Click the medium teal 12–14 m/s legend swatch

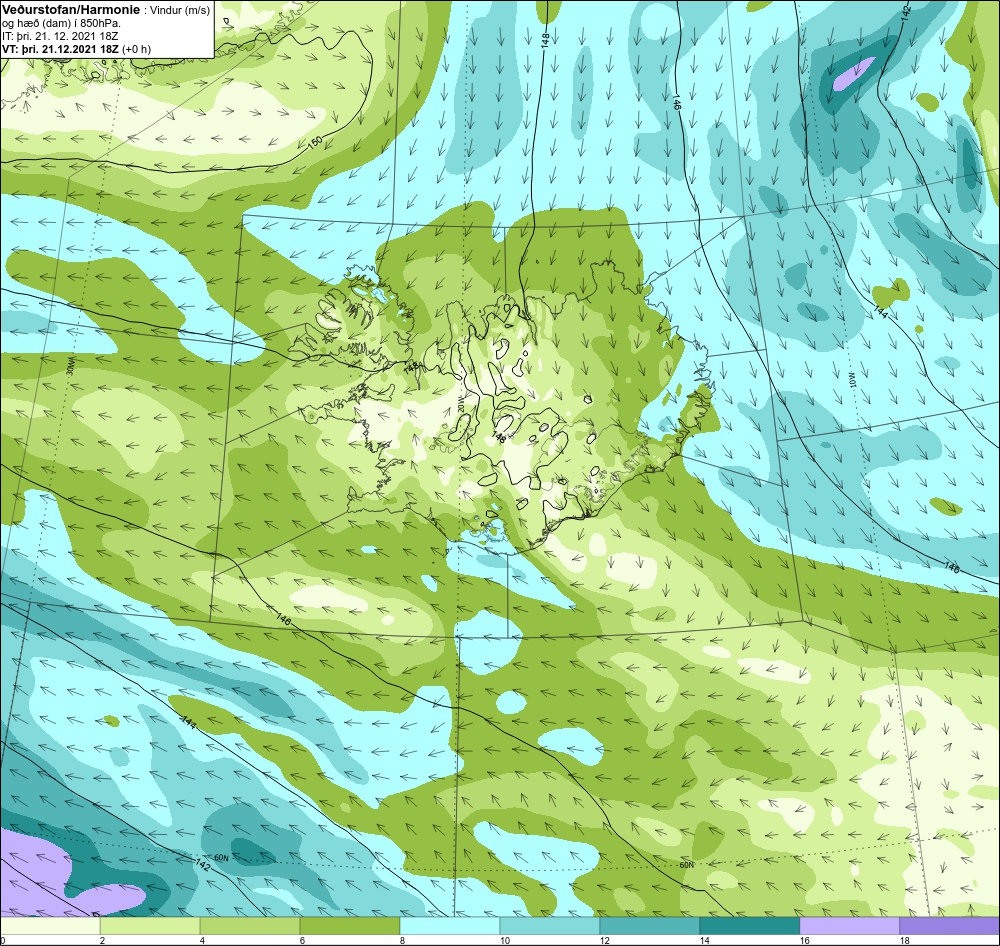tap(650, 926)
